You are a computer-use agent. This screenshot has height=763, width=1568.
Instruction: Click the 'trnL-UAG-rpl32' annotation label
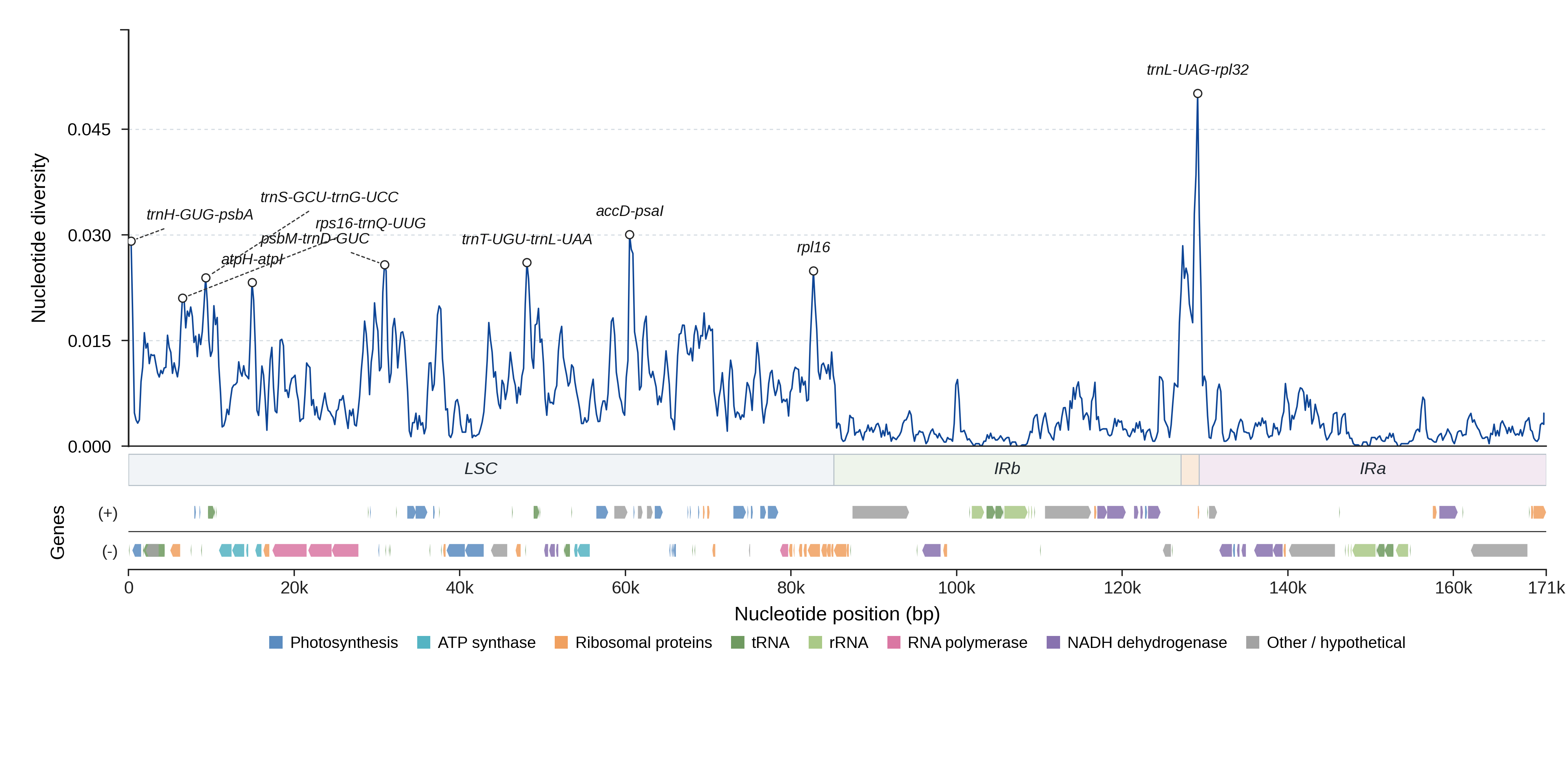coord(1197,70)
